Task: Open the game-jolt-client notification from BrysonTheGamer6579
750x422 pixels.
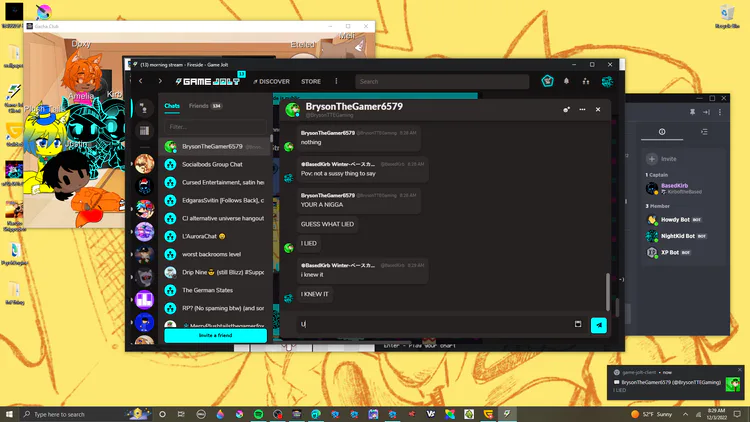Action: (x=675, y=382)
